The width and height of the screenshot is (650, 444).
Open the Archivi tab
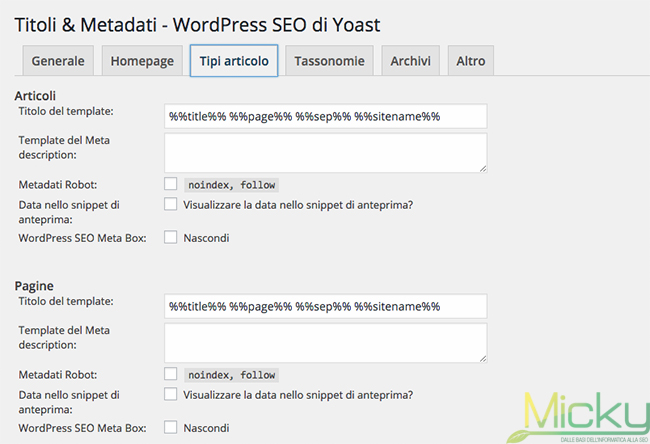coord(411,61)
